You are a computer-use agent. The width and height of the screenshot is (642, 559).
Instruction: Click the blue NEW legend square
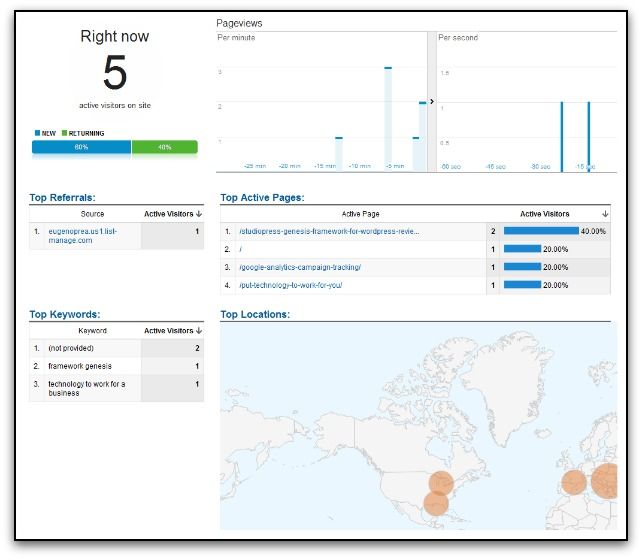37,133
